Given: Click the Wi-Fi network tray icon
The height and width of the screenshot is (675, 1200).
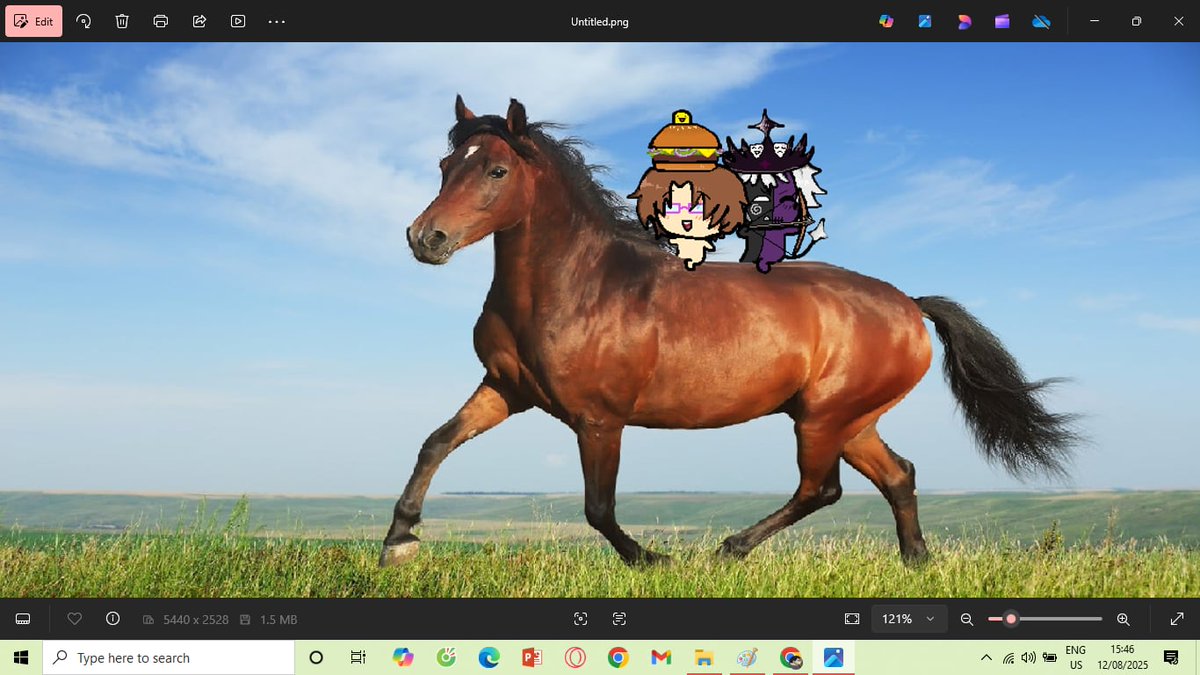Looking at the screenshot, I should pyautogui.click(x=1008, y=658).
